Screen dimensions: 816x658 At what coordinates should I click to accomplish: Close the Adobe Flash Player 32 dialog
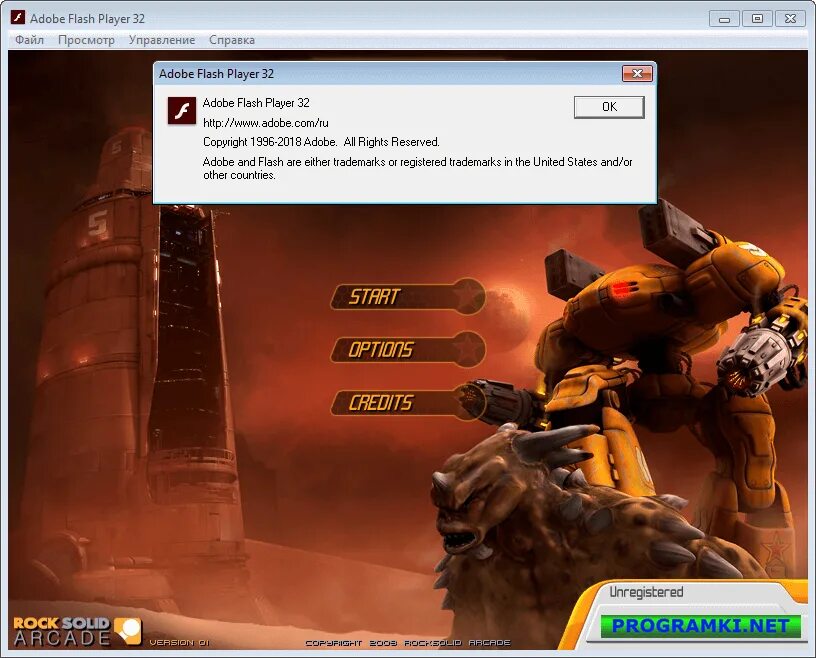637,74
